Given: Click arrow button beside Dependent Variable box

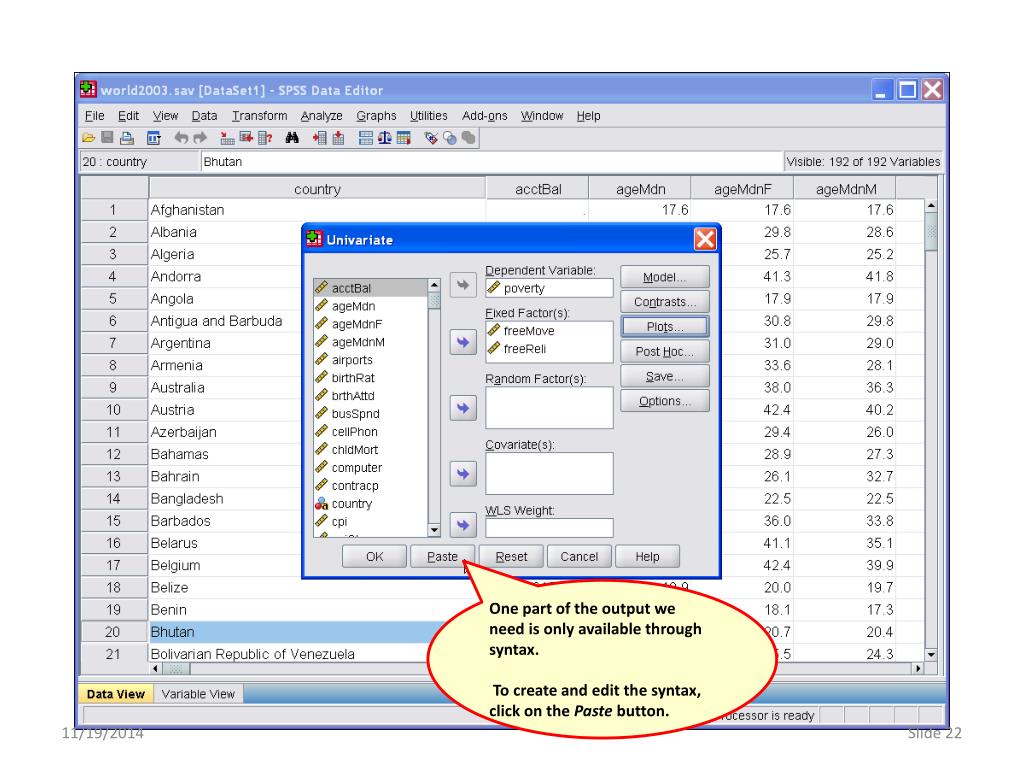Looking at the screenshot, I should (463, 285).
